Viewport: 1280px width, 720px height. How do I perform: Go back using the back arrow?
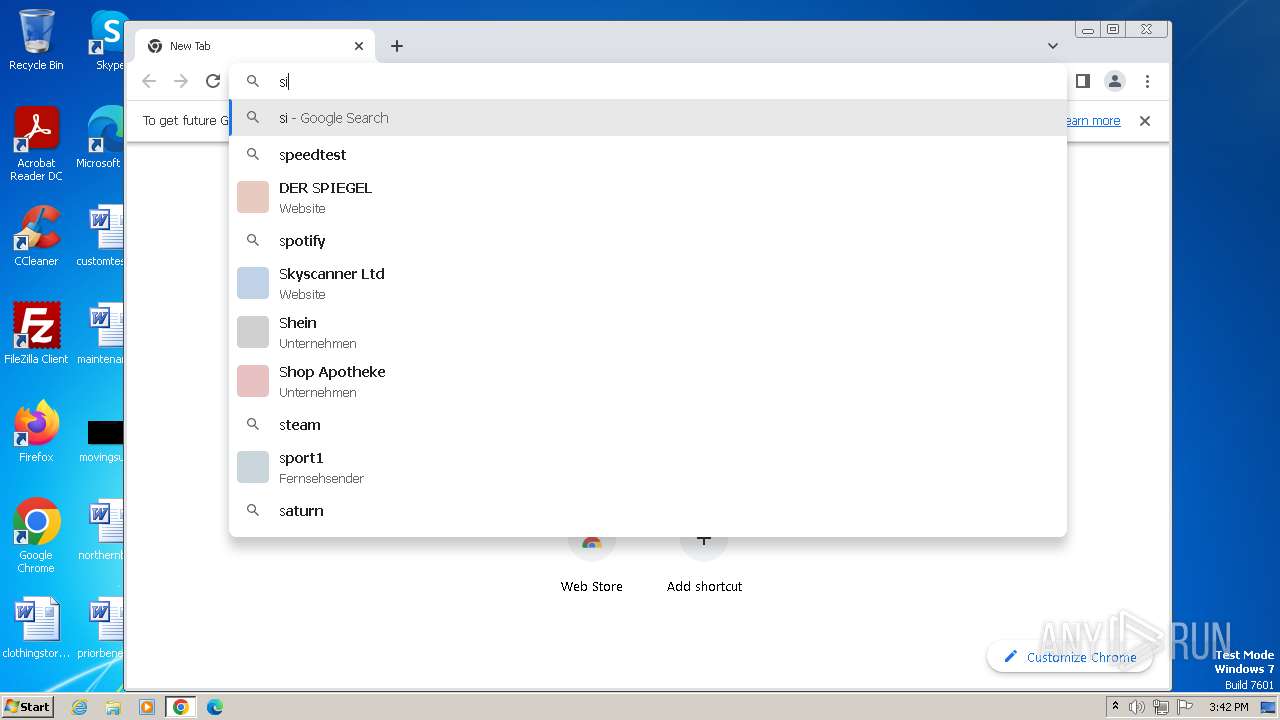coord(149,81)
